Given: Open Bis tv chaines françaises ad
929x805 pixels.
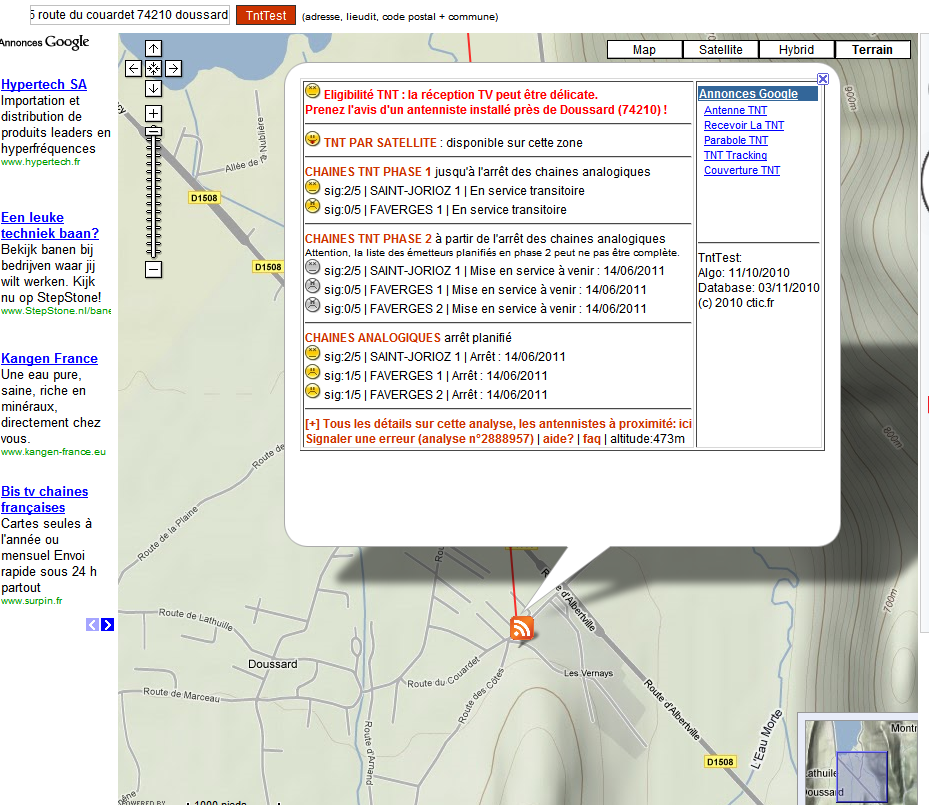Looking at the screenshot, I should point(44,500).
